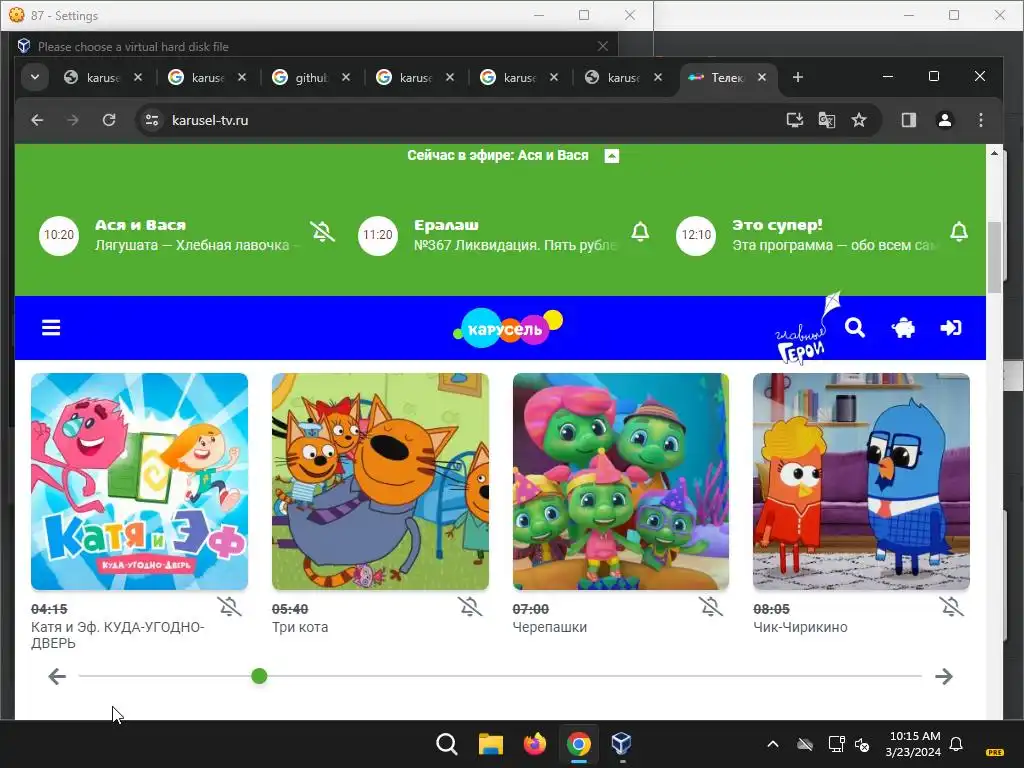
Task: Click Три кота title text
Action: click(300, 627)
